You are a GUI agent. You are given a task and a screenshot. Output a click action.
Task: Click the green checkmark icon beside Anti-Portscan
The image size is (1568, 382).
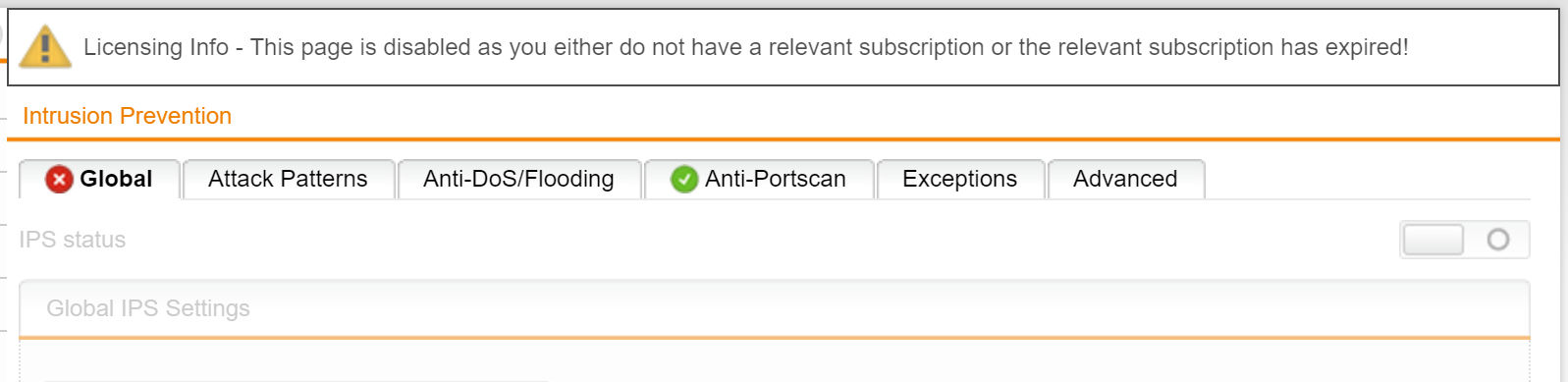[684, 179]
